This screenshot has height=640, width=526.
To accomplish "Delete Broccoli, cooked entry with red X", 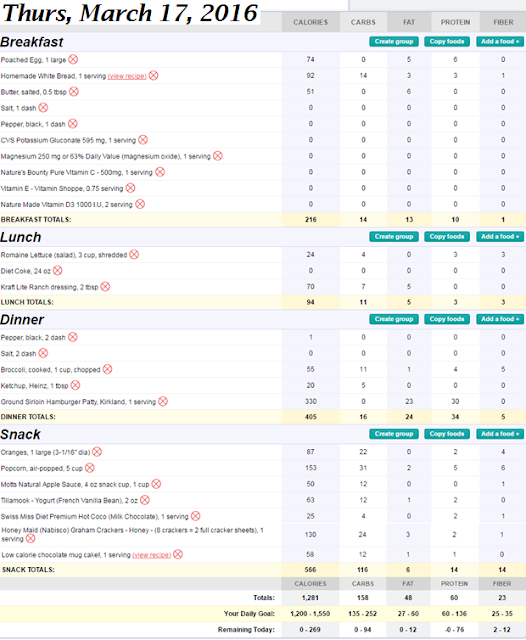I will (x=107, y=369).
